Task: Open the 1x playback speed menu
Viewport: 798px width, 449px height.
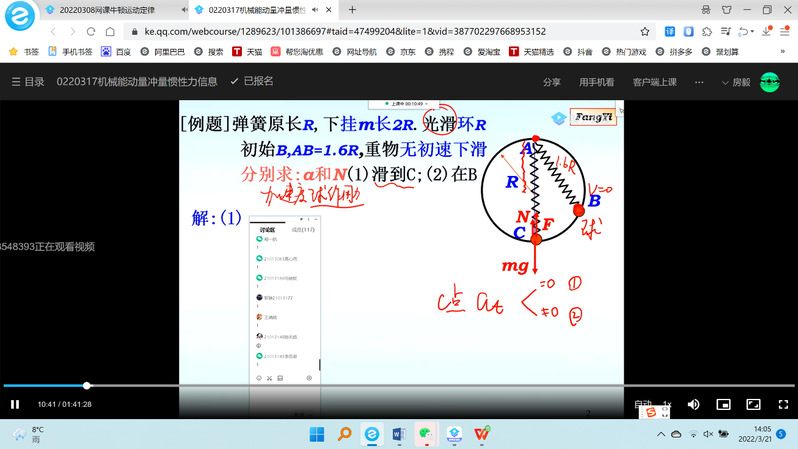Action: point(667,404)
